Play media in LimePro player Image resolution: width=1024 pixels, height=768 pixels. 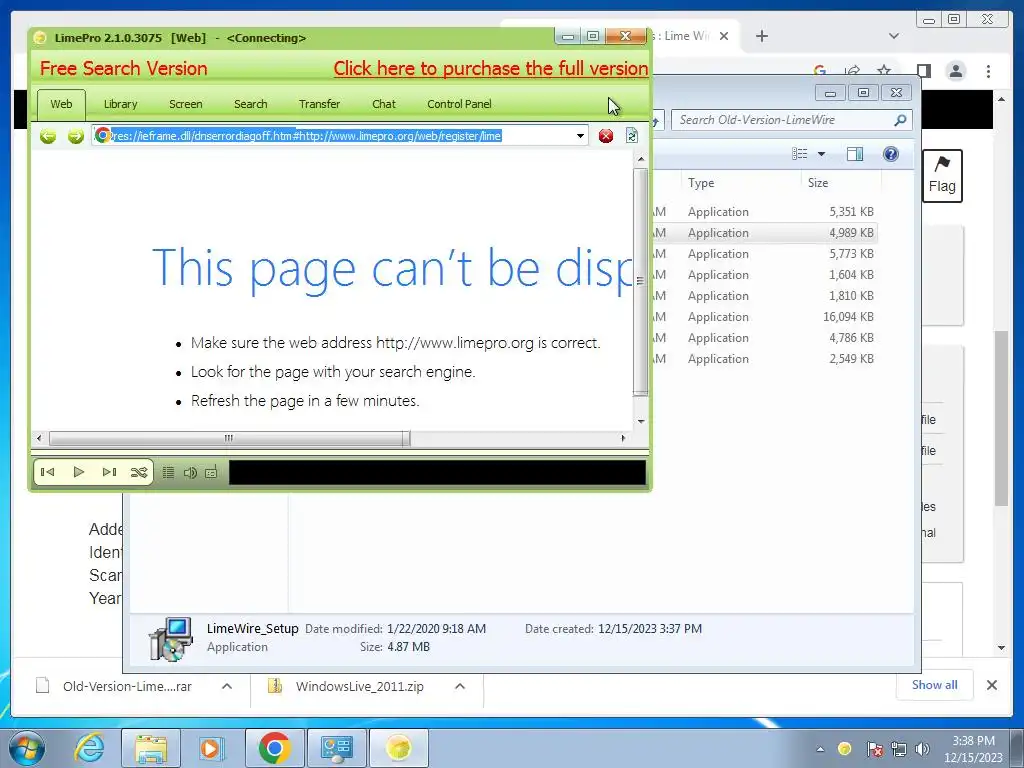[x=78, y=472]
